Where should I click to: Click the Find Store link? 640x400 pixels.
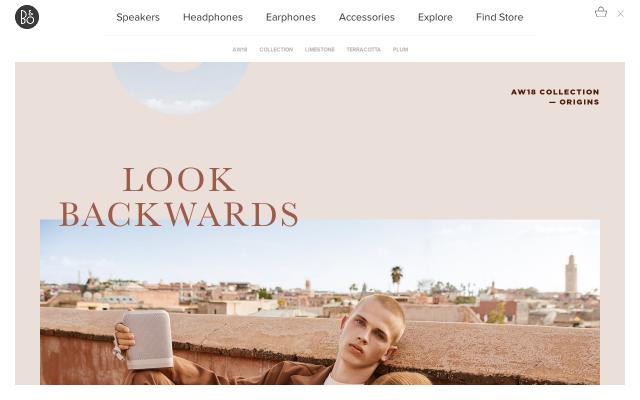(x=499, y=17)
